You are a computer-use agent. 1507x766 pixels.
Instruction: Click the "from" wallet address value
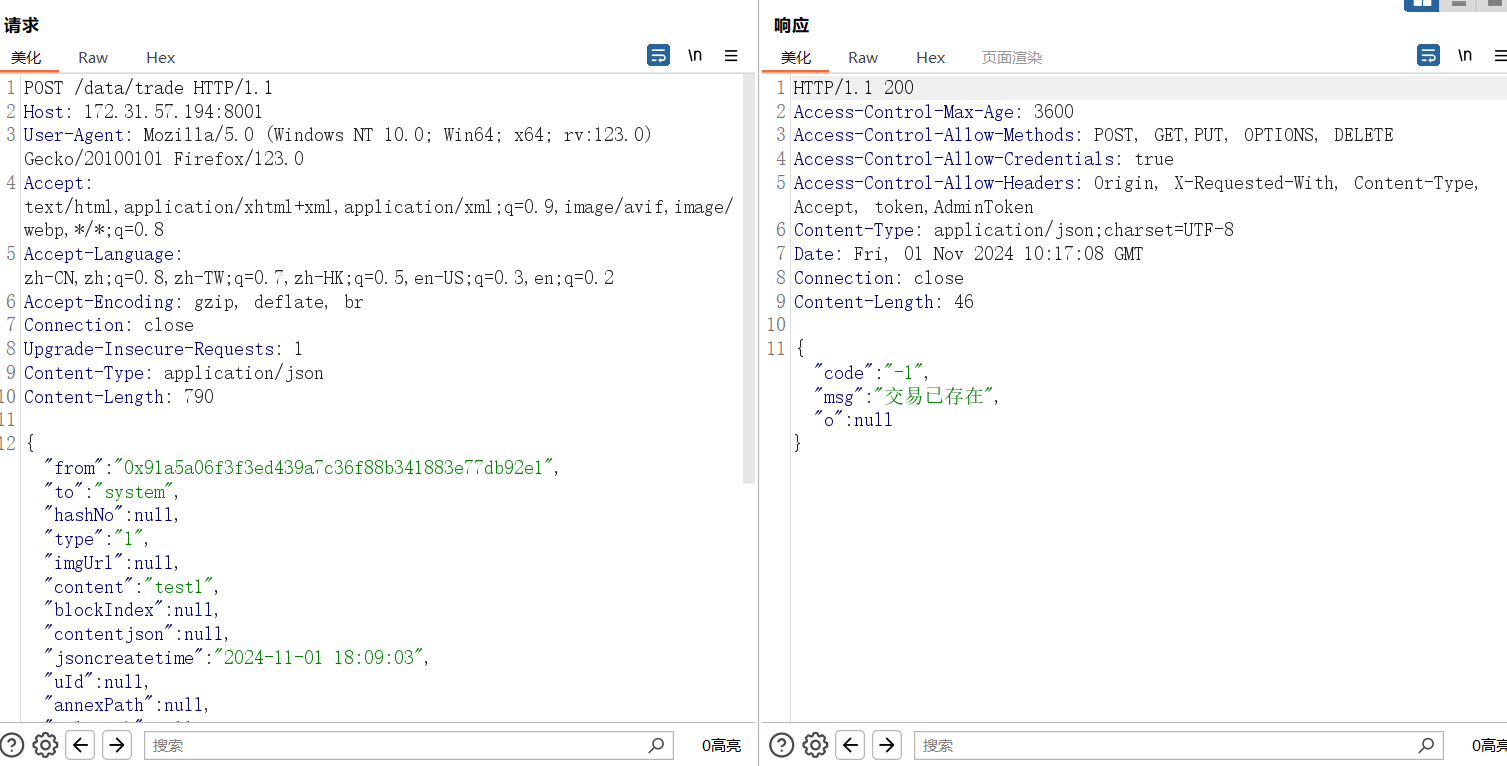tap(334, 468)
